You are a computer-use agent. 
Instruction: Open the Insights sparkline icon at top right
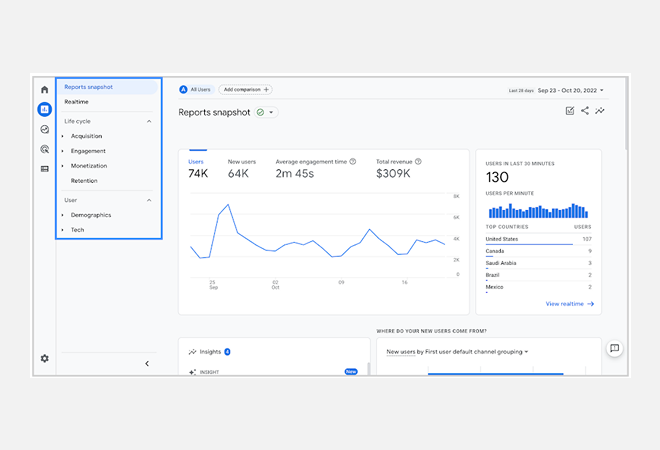coord(600,111)
